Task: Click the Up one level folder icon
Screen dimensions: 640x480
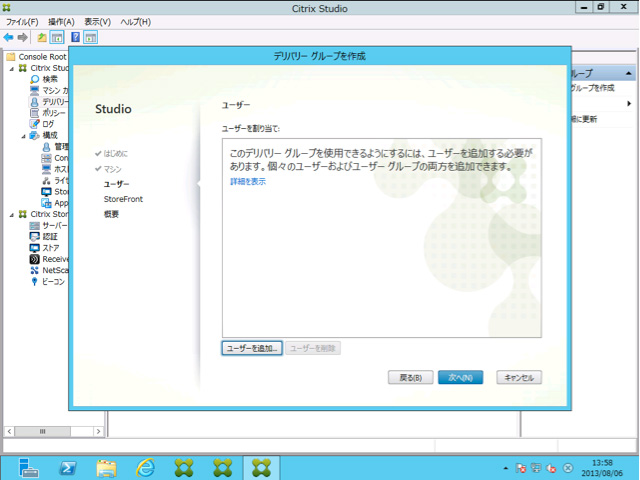Action: [42, 38]
